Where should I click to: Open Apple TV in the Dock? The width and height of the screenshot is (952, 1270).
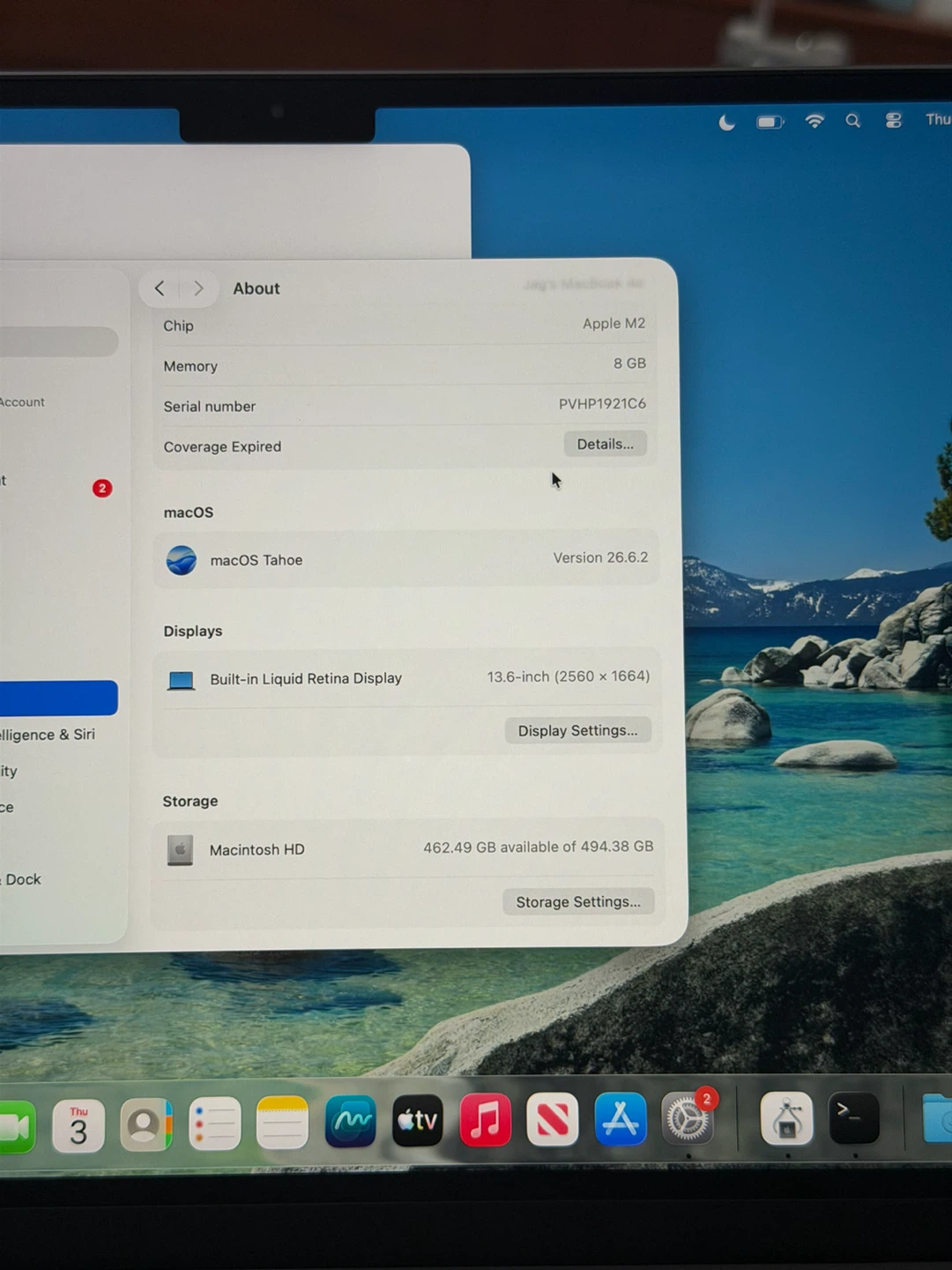[417, 1121]
